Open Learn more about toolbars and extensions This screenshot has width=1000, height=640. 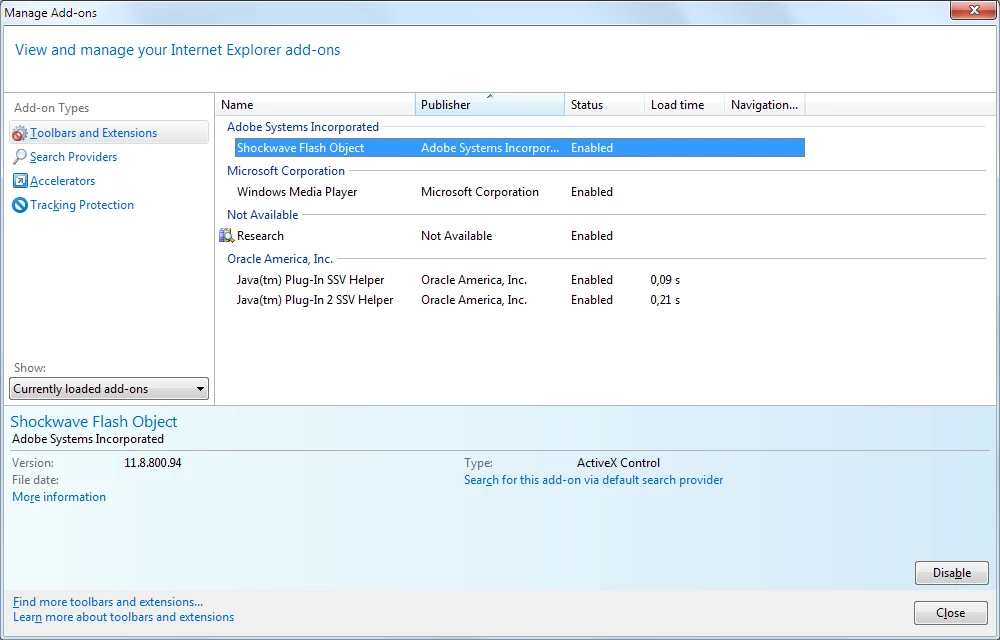click(x=123, y=617)
